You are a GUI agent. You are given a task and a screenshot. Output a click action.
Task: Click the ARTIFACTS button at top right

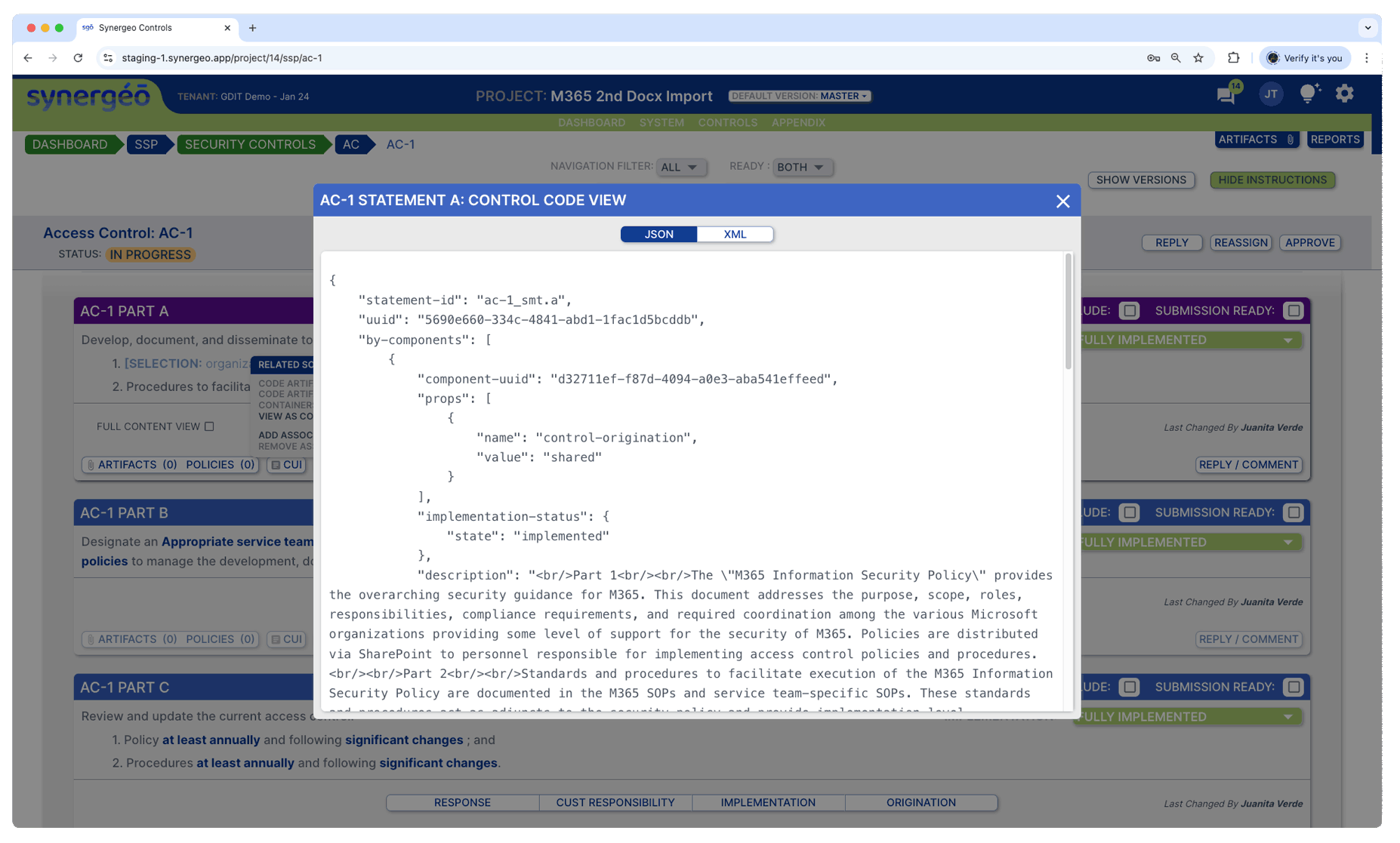[x=1257, y=140]
